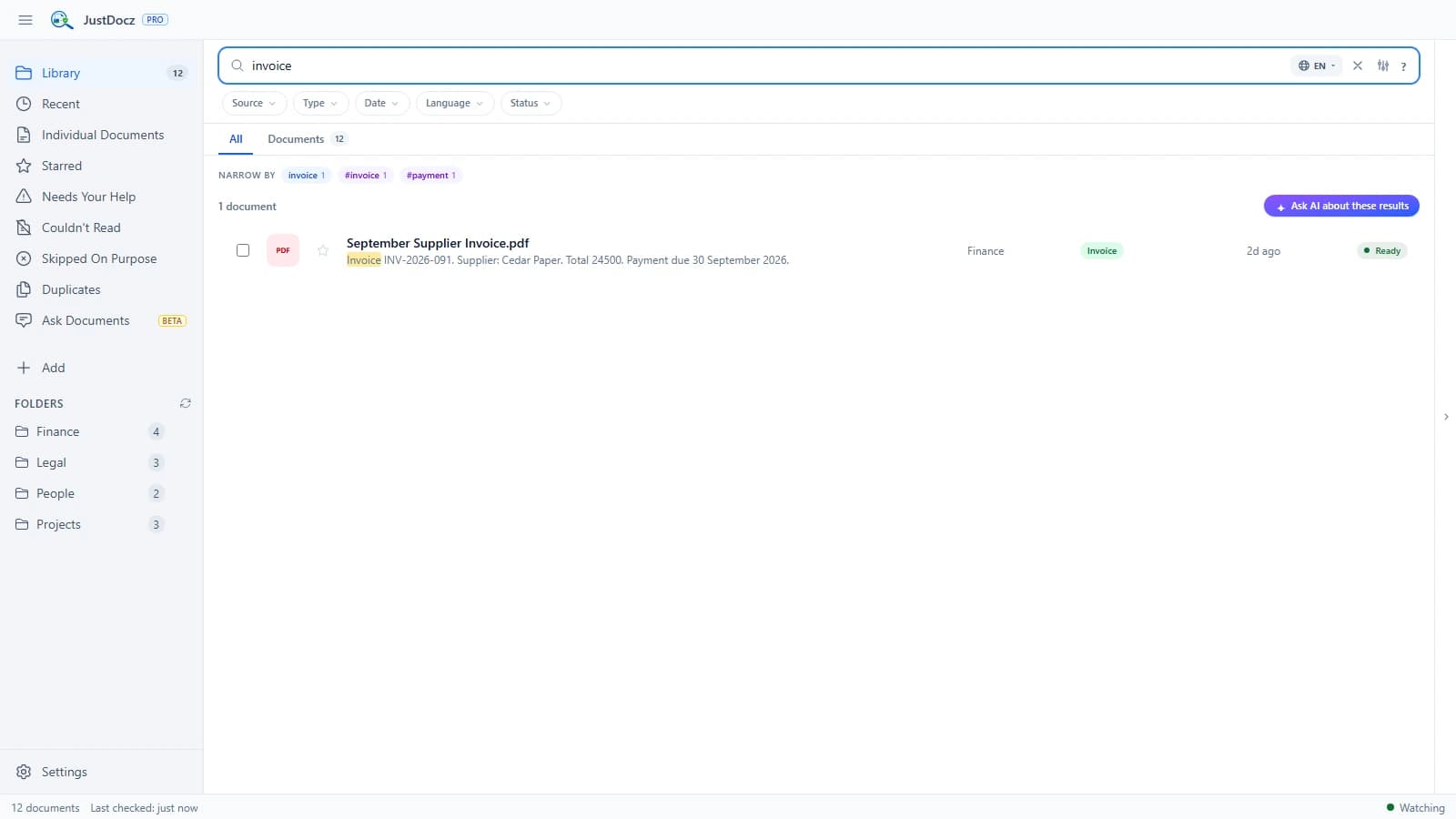Open the Language filter dropdown

(x=455, y=103)
